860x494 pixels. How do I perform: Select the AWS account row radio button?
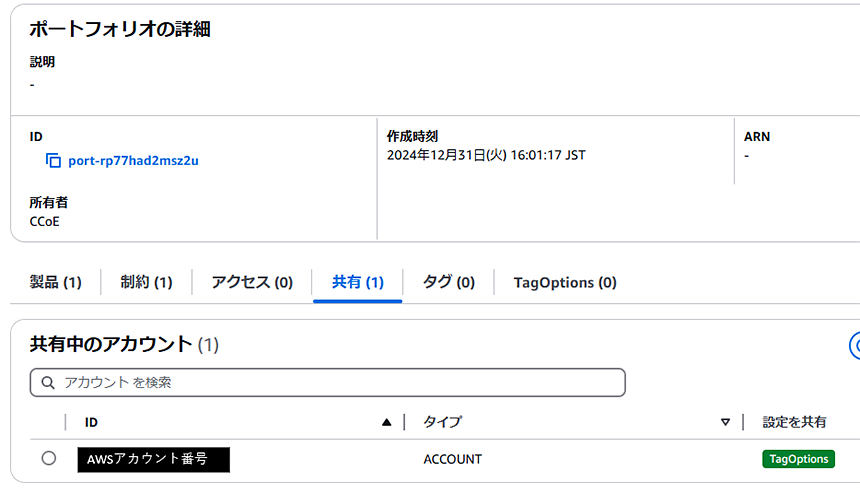point(49,458)
